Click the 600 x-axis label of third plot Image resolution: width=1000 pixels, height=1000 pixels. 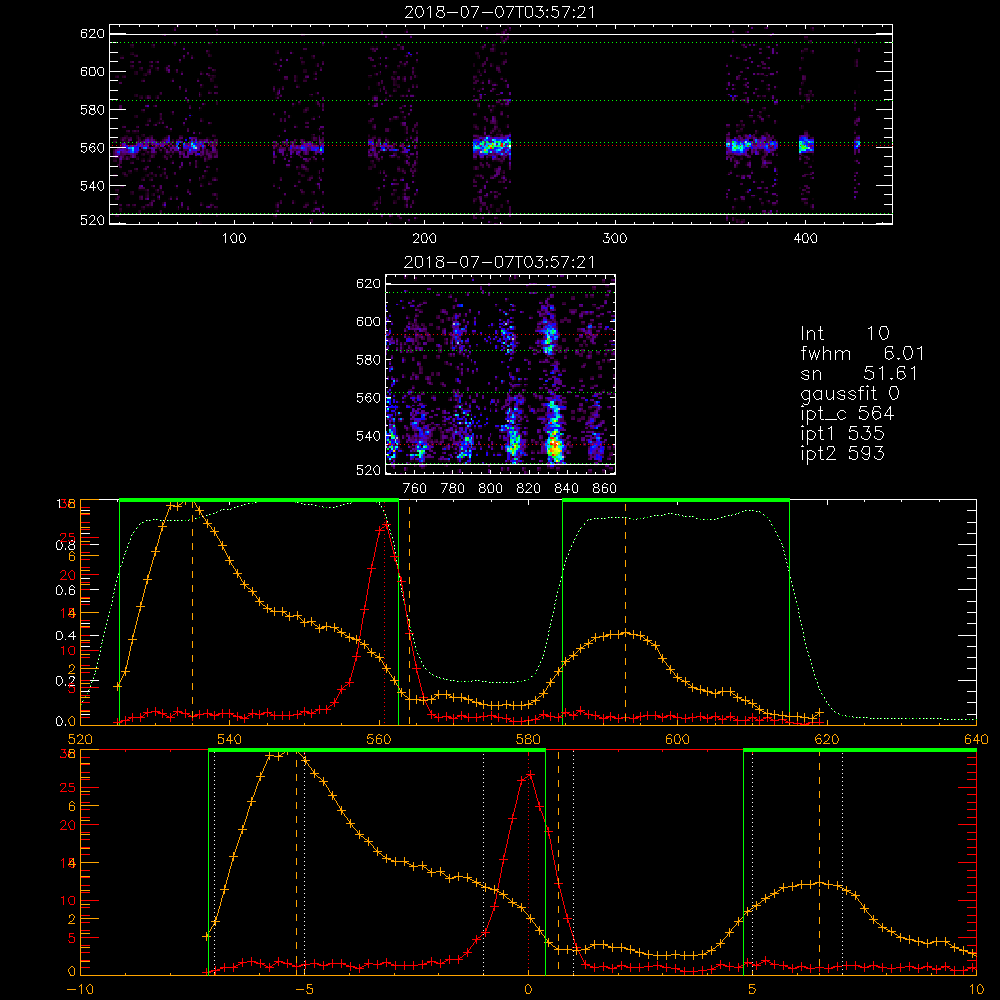click(x=677, y=739)
